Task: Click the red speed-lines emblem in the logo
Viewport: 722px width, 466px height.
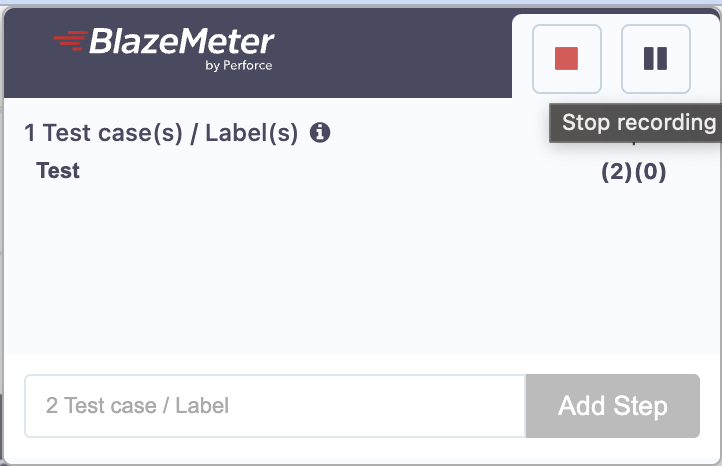Action: [70, 40]
